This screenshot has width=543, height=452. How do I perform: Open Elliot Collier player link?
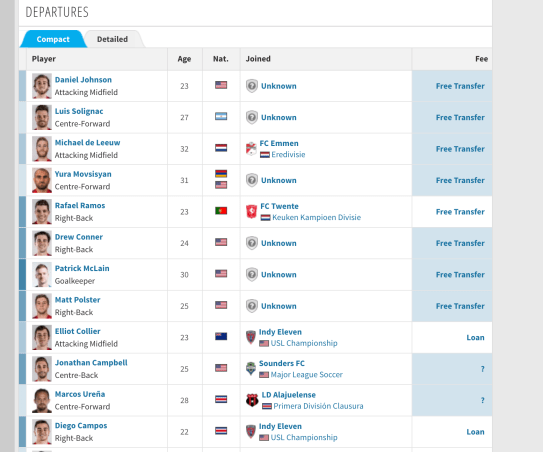click(78, 331)
